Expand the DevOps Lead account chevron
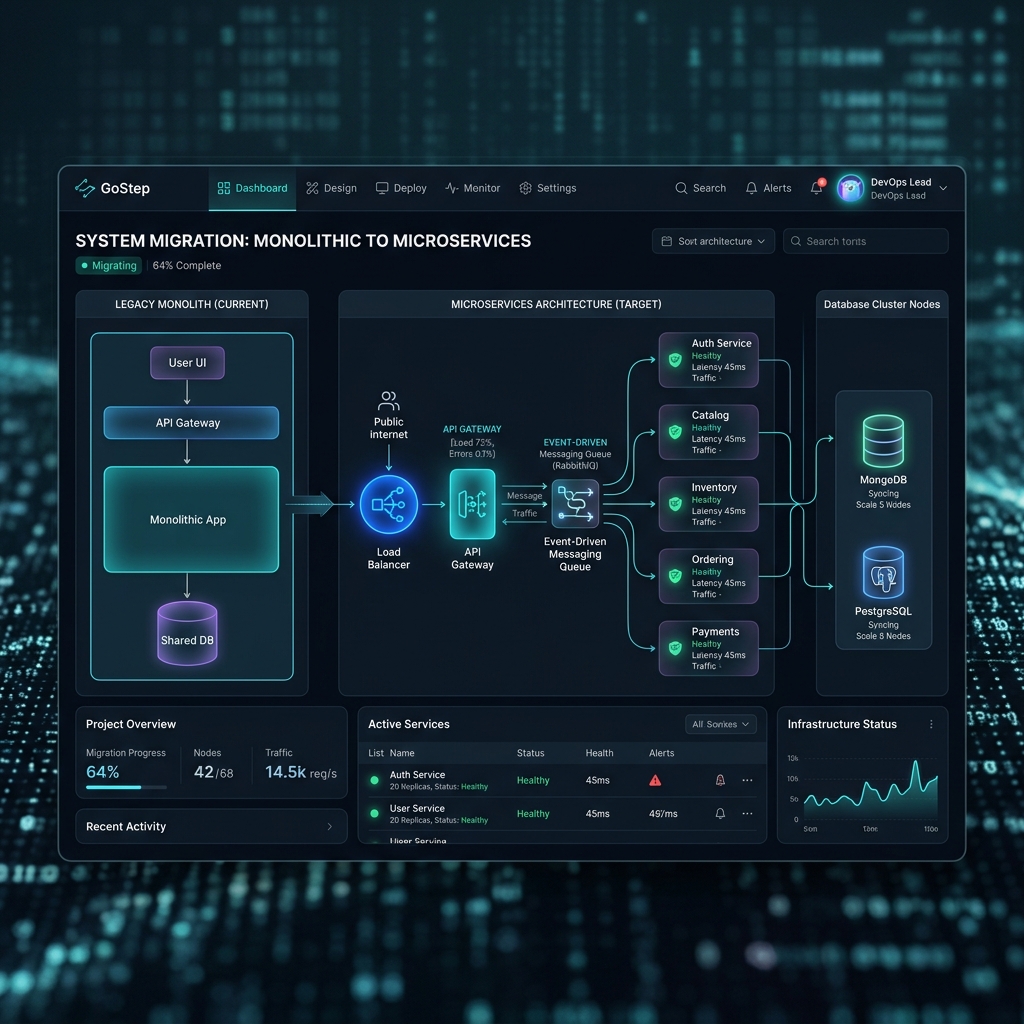Image resolution: width=1024 pixels, height=1024 pixels. [943, 188]
